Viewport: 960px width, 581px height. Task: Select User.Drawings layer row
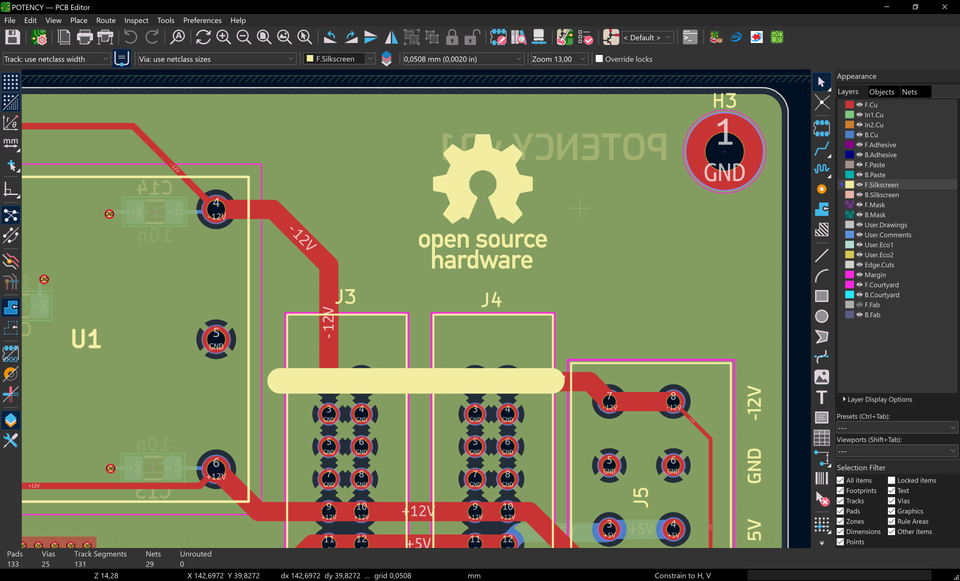pyautogui.click(x=897, y=225)
